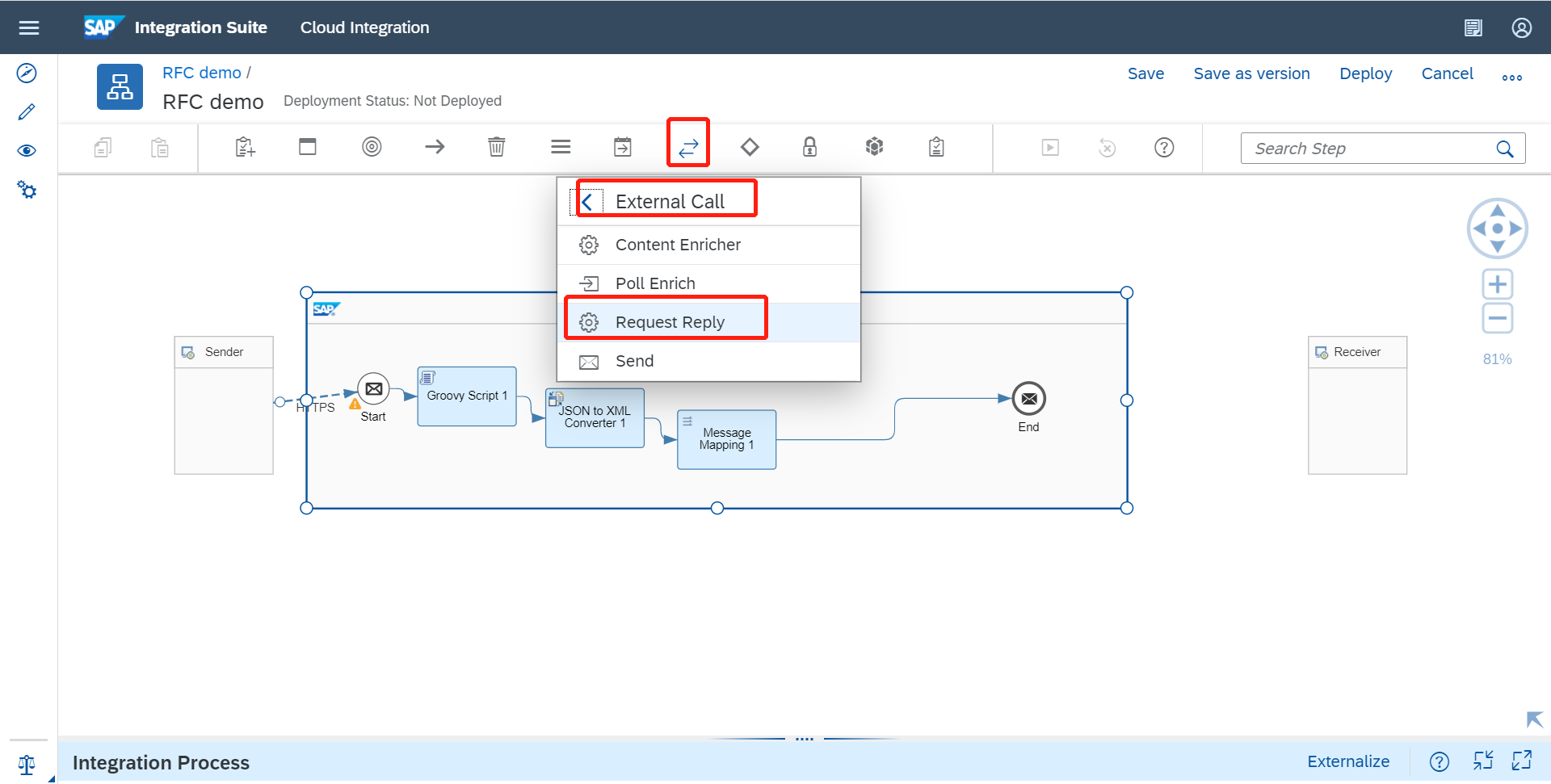The image size is (1551, 784).
Task: Go back from External Call submenu
Action: [587, 202]
